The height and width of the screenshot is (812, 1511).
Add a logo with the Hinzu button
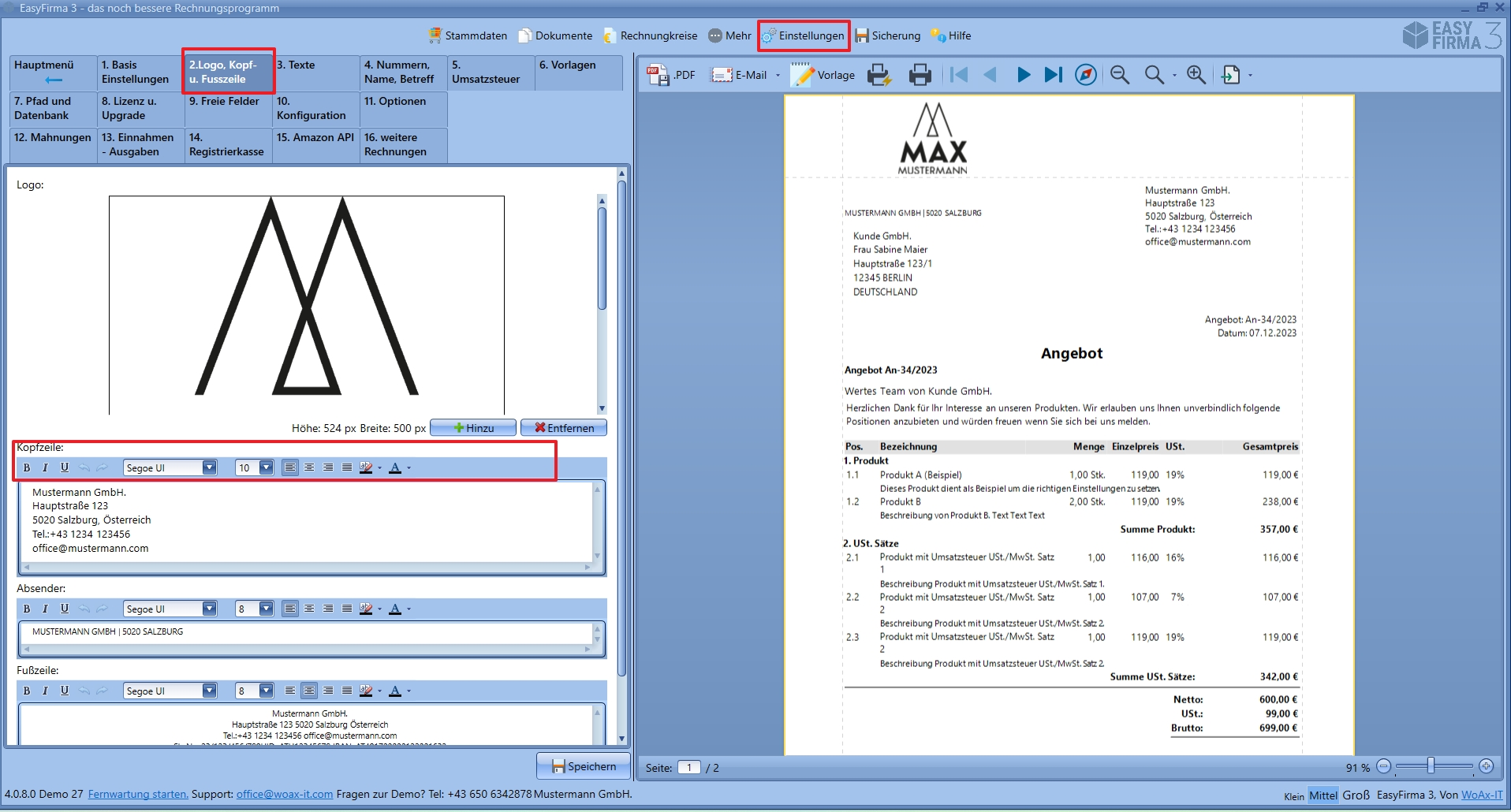pos(473,428)
